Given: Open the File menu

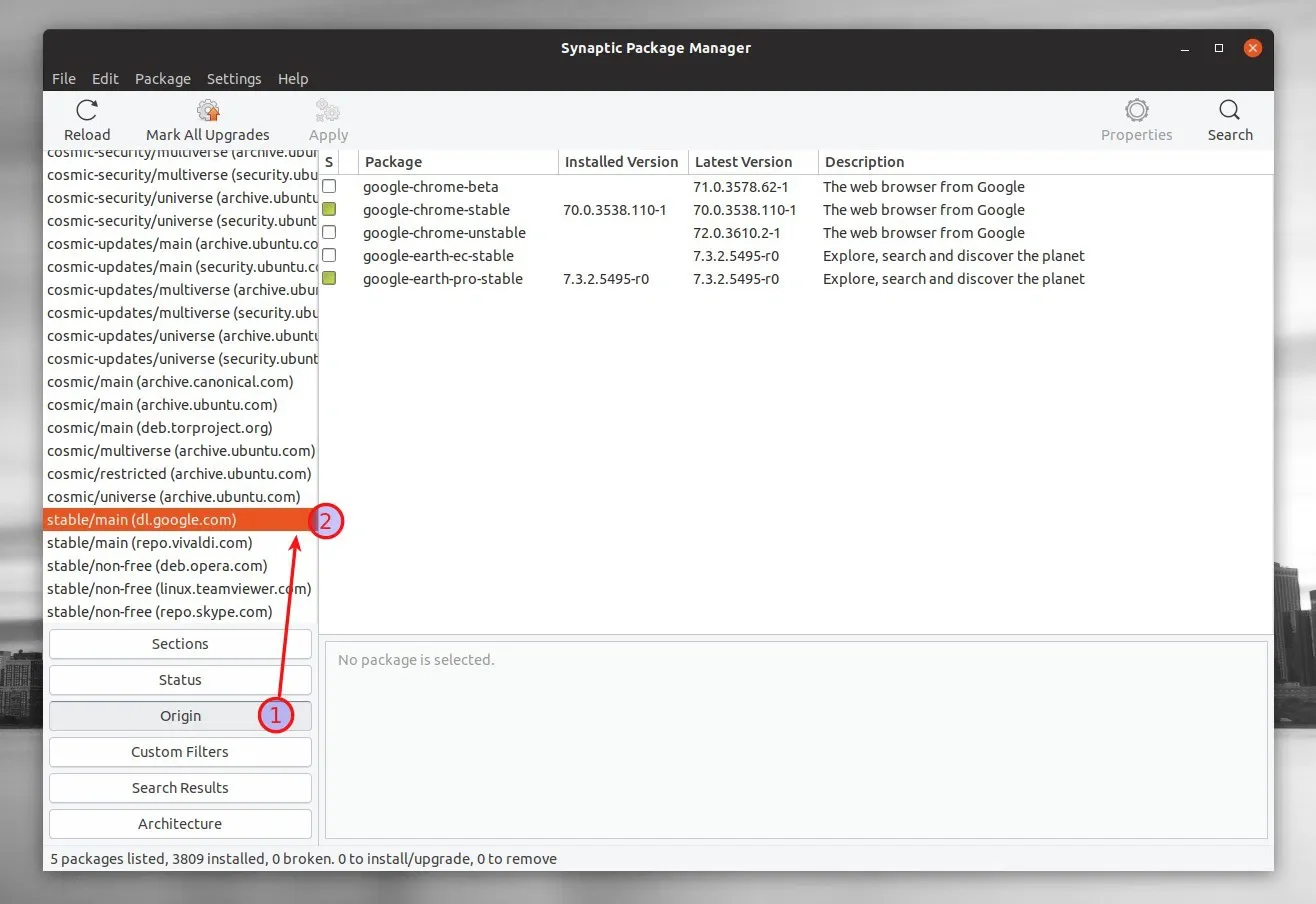Looking at the screenshot, I should click(64, 79).
